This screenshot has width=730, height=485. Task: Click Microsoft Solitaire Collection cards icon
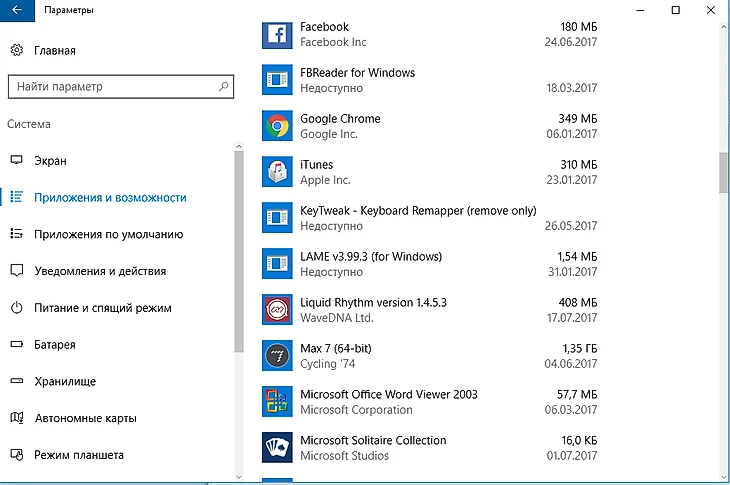(276, 448)
